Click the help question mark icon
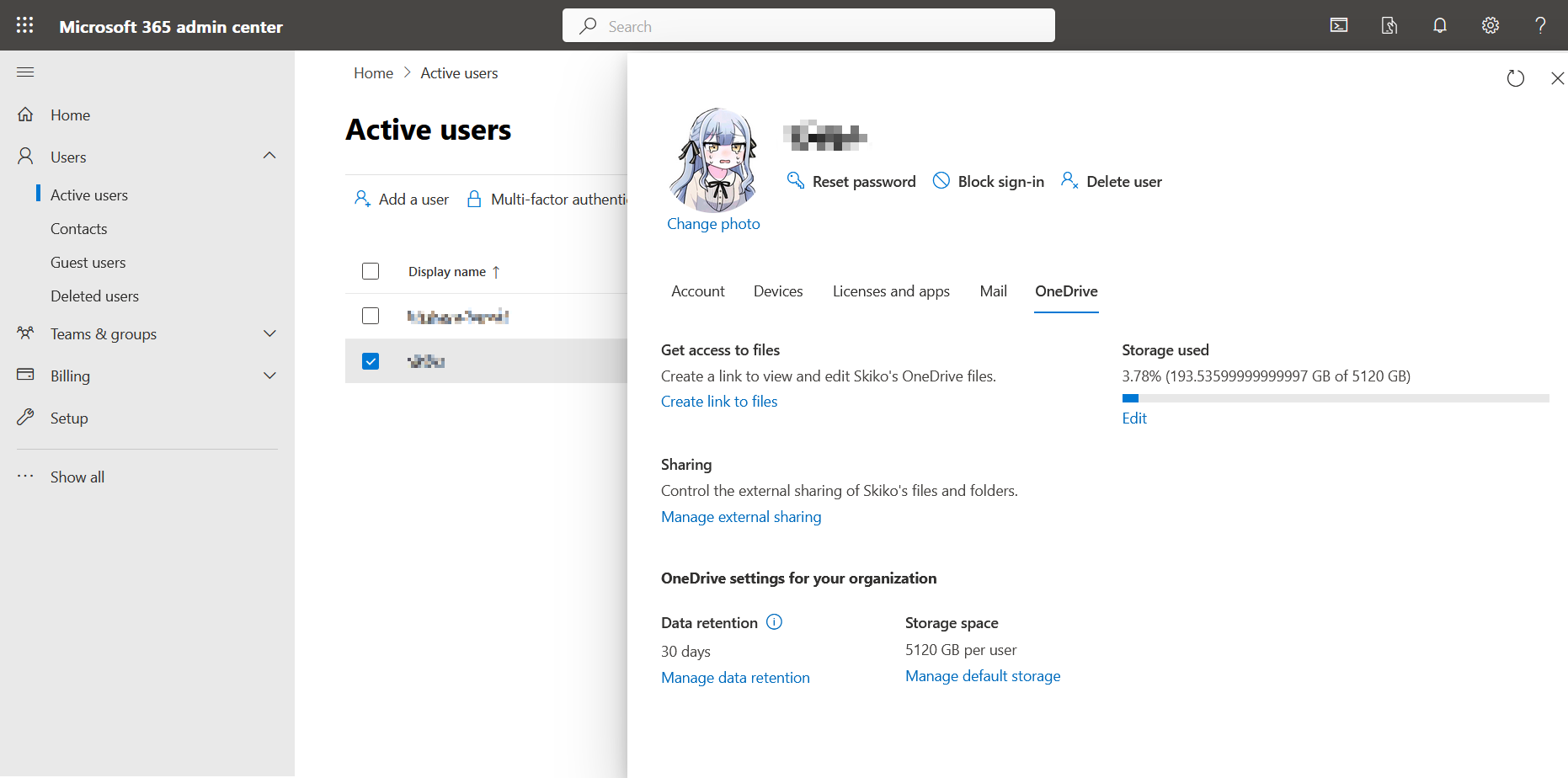This screenshot has width=1568, height=778. [1540, 25]
